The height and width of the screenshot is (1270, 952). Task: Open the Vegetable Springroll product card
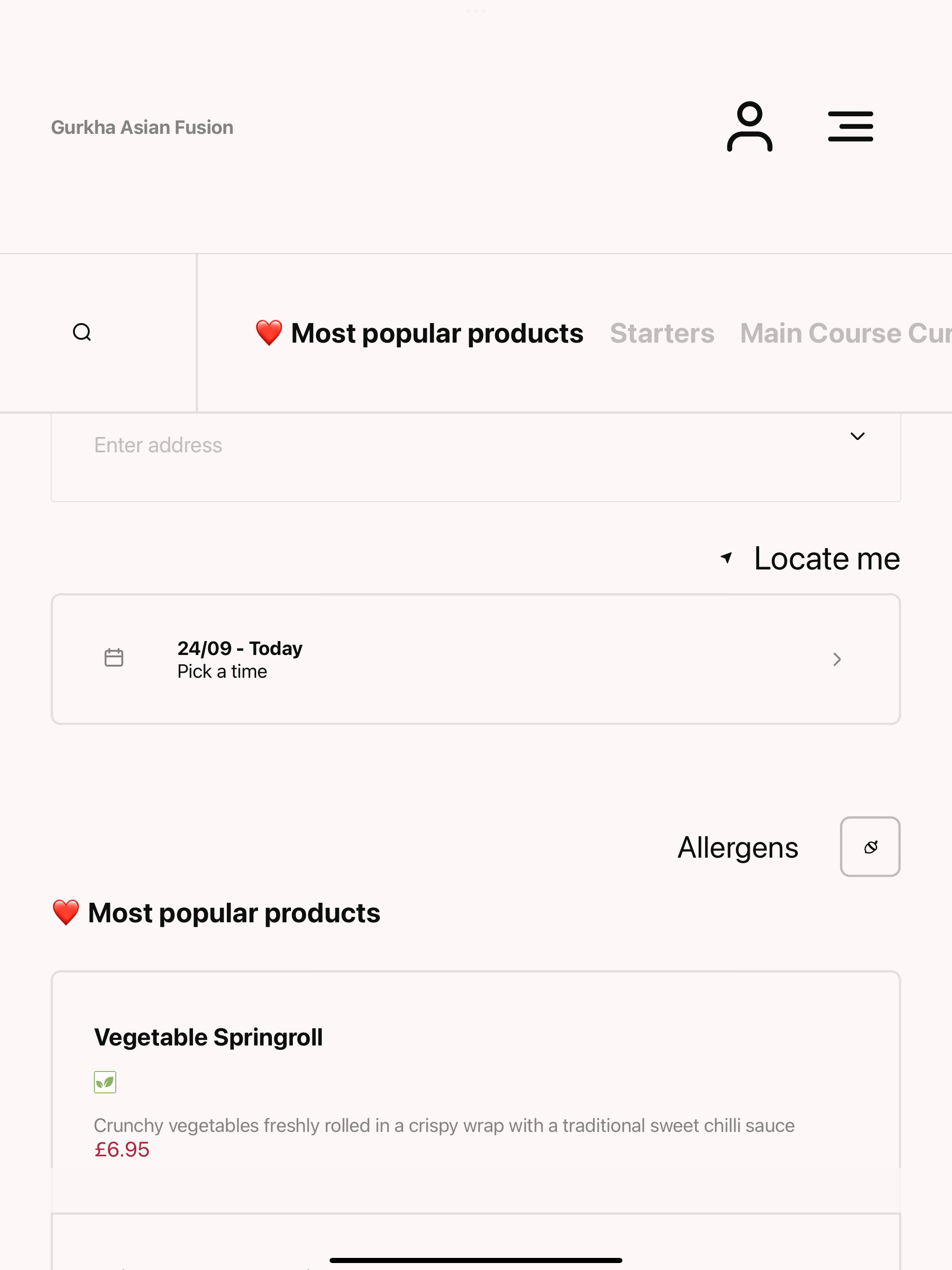click(476, 1092)
